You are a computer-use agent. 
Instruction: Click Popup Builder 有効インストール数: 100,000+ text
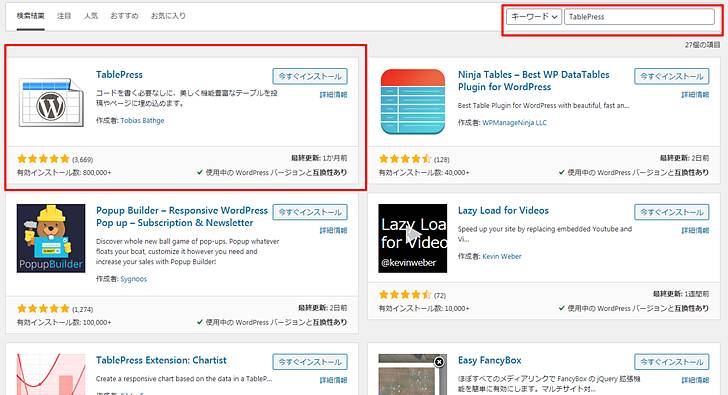tap(64, 322)
